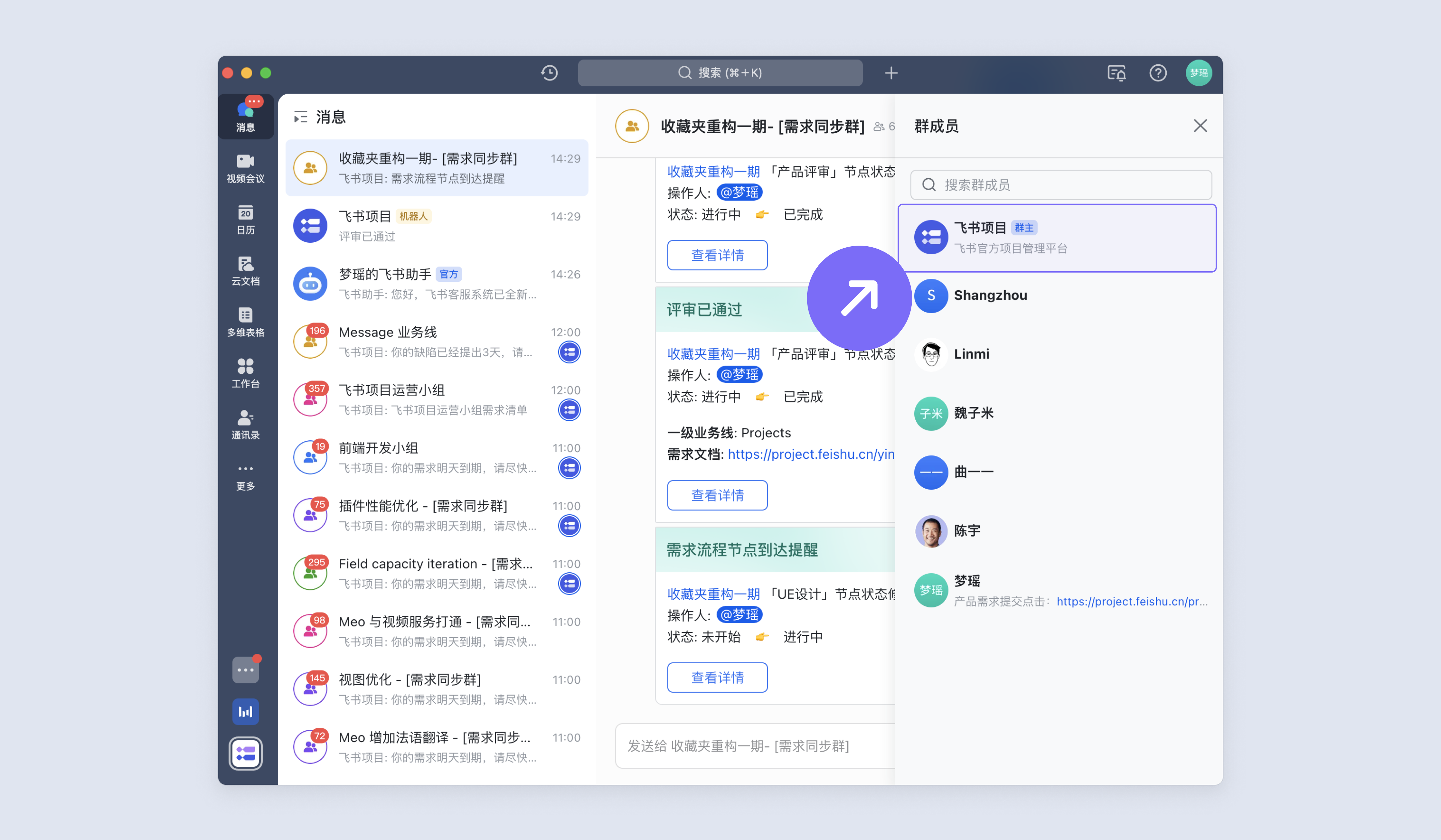Open the history clock icon in title bar
Image resolution: width=1441 pixels, height=840 pixels.
point(550,73)
